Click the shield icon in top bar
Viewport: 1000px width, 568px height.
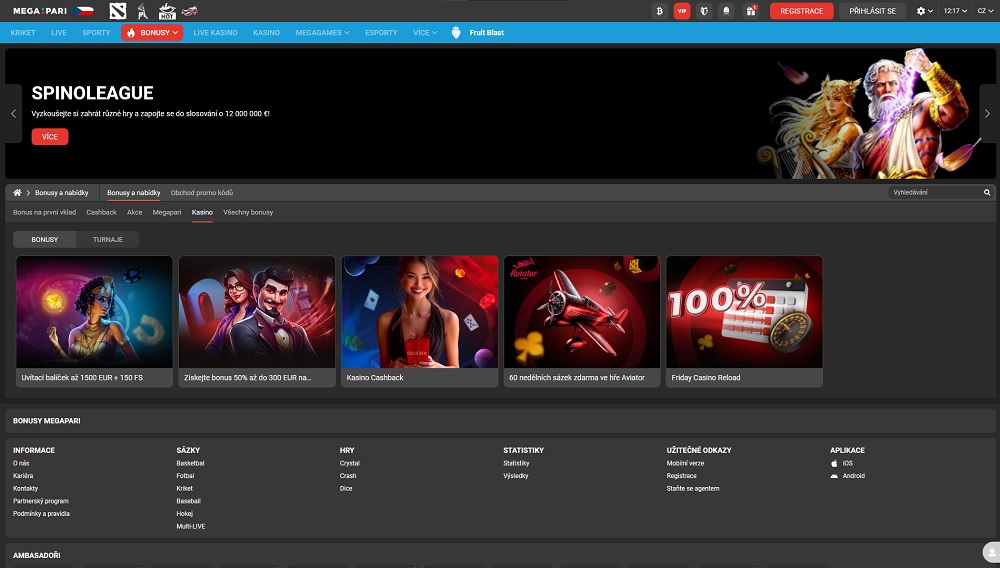704,11
